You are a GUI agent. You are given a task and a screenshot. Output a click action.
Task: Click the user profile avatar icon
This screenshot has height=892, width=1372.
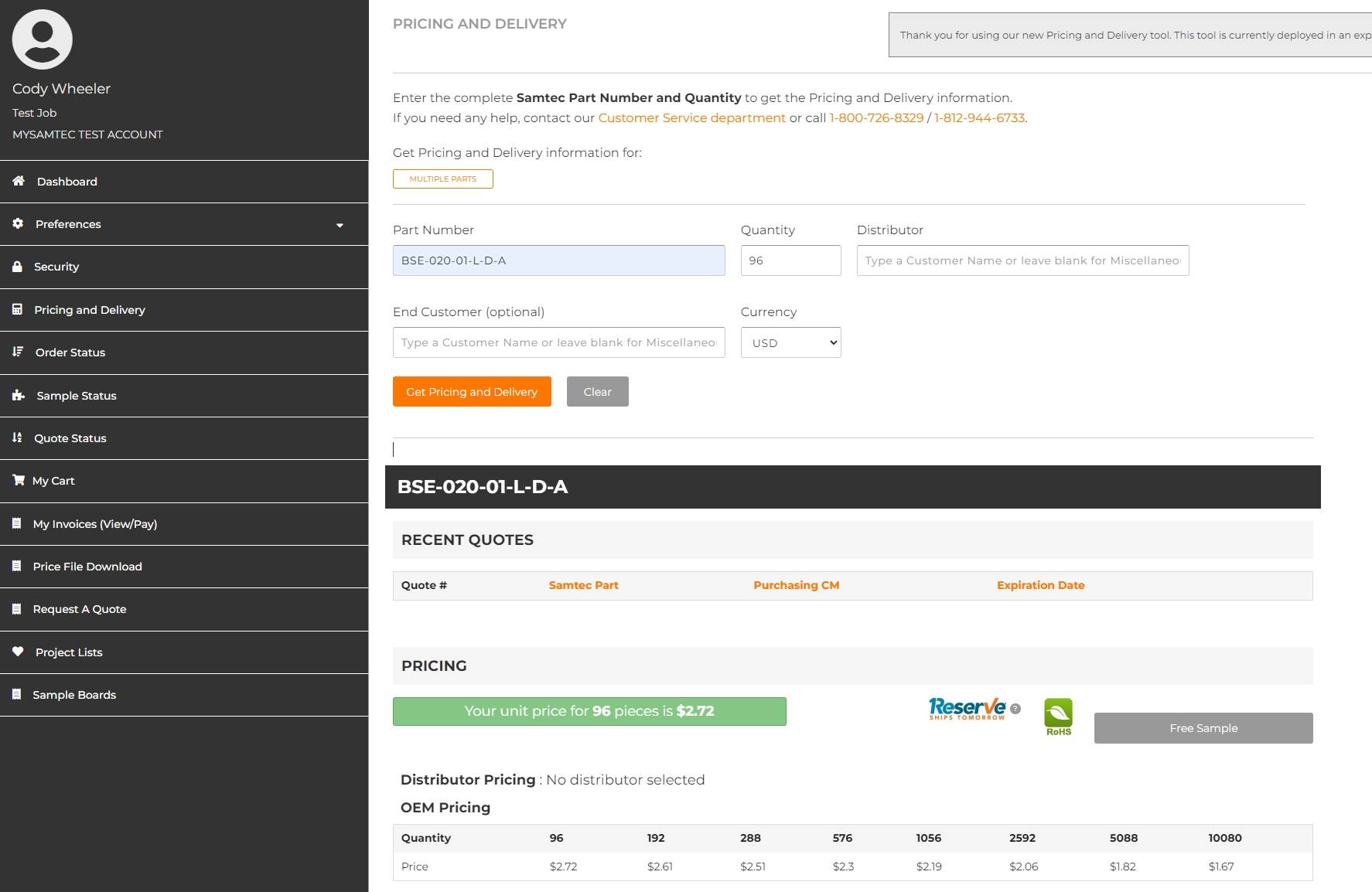(x=43, y=39)
